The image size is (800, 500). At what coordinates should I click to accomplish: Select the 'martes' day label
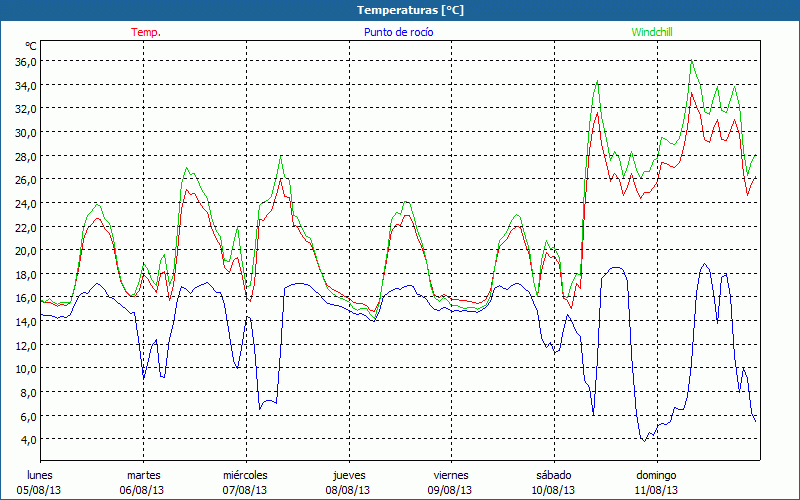click(143, 475)
